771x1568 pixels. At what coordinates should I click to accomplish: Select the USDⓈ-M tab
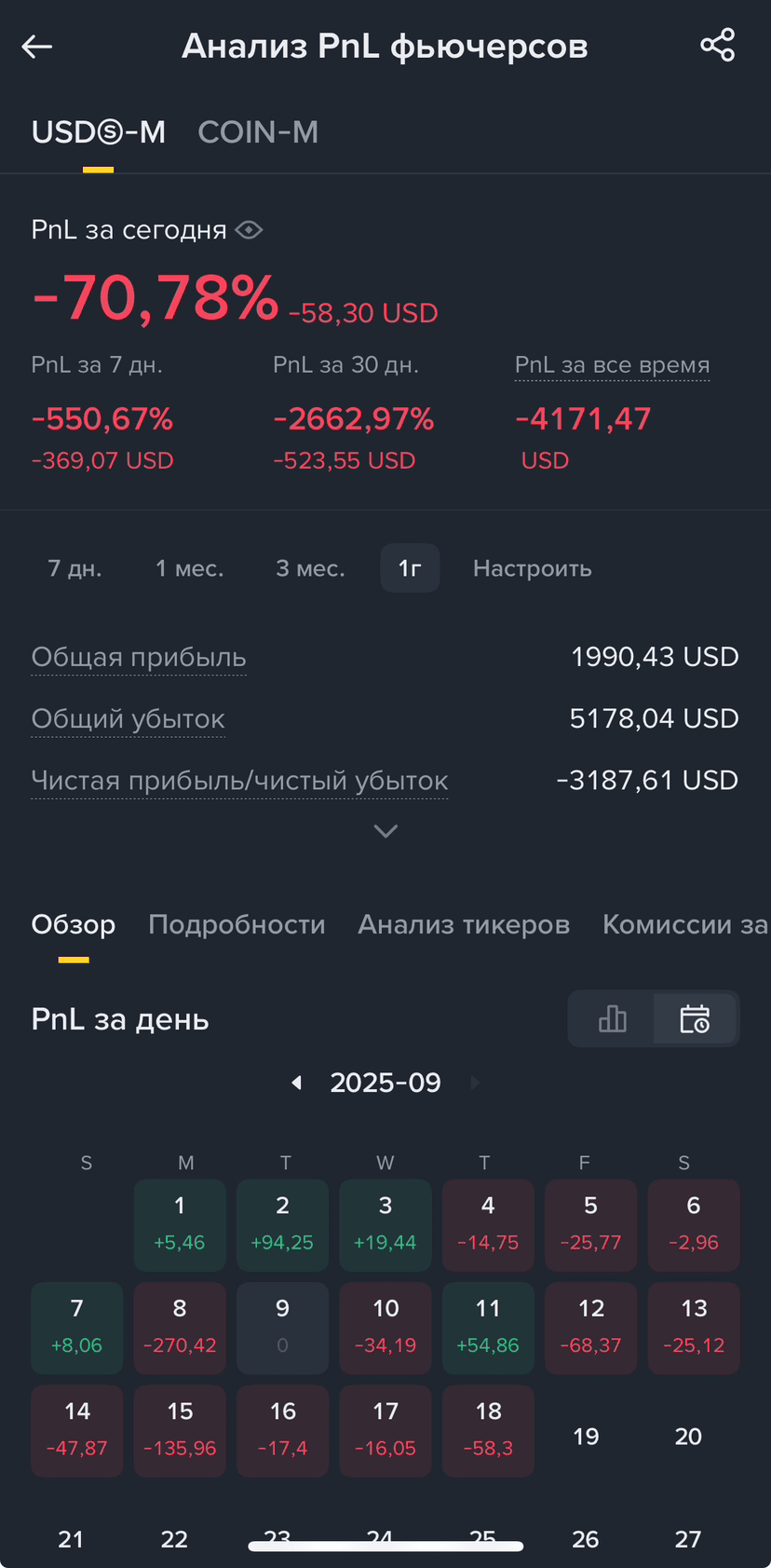(x=99, y=132)
